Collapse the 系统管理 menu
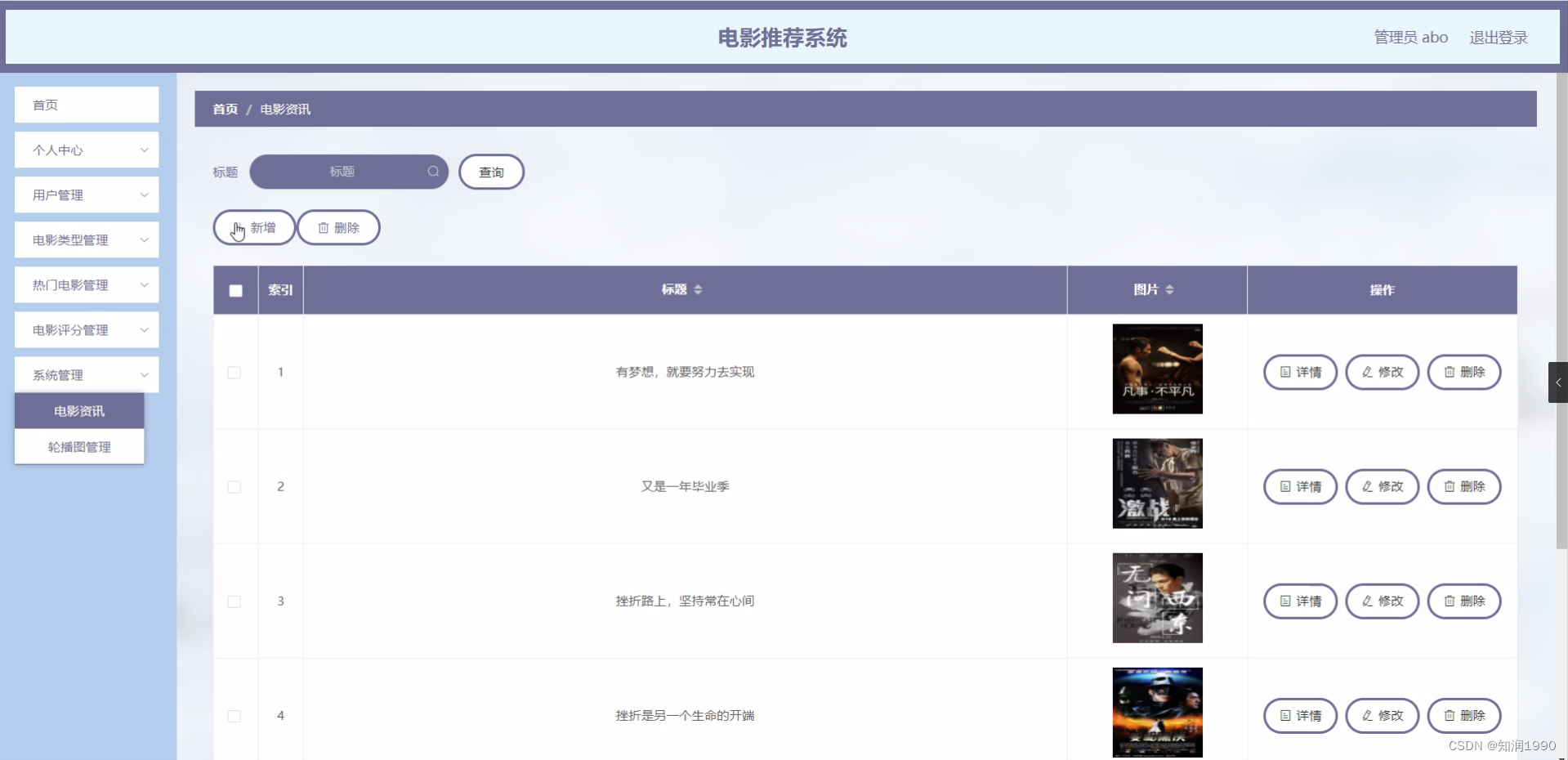The height and width of the screenshot is (760, 1568). [86, 374]
